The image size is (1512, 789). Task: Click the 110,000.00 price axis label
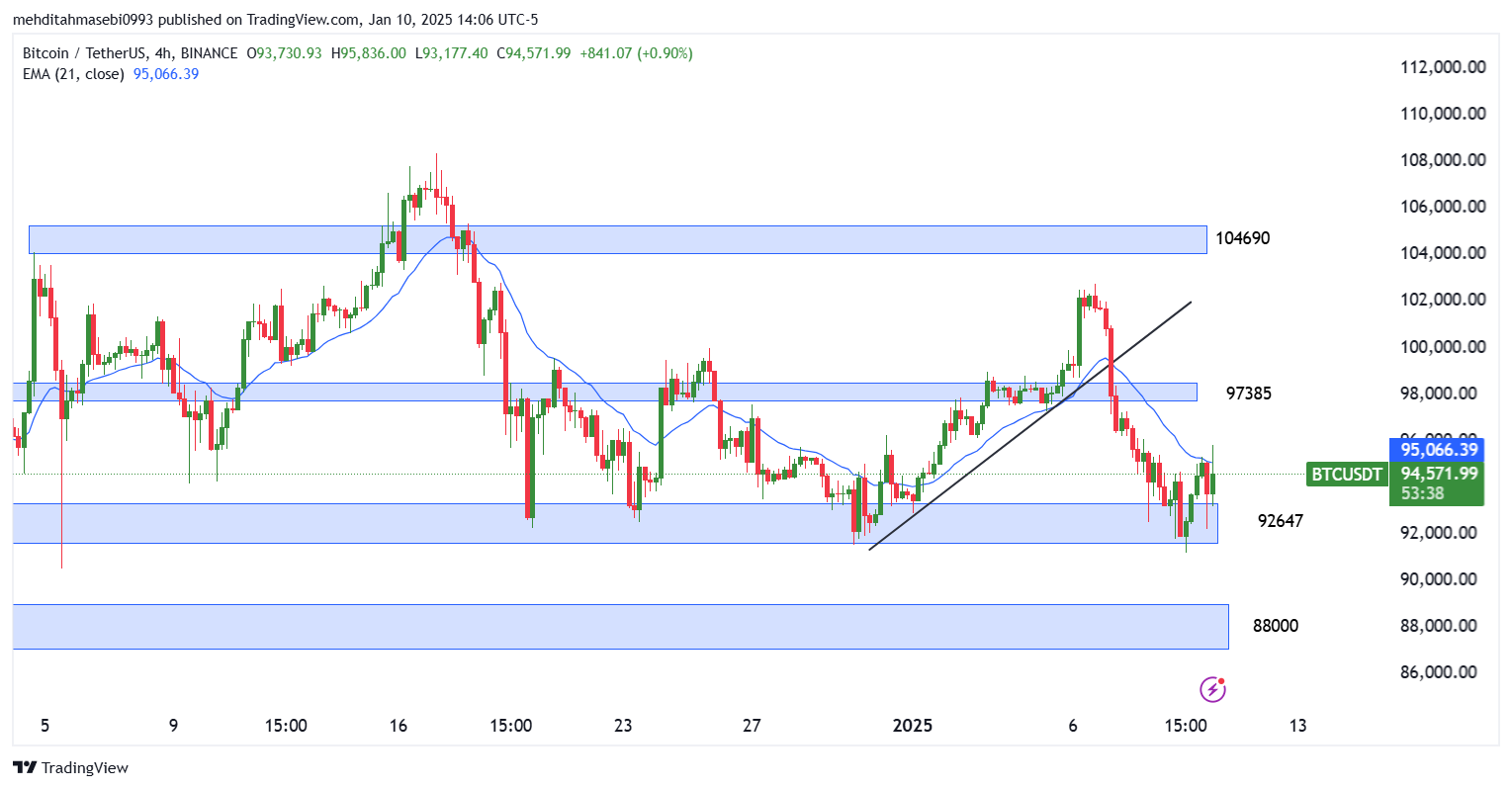1444,114
